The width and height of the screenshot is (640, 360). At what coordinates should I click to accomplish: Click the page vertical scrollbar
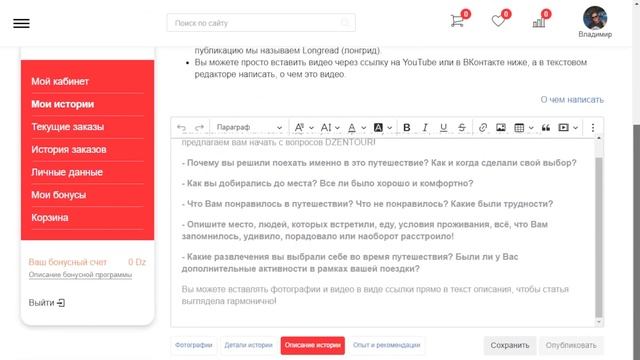pos(636,241)
